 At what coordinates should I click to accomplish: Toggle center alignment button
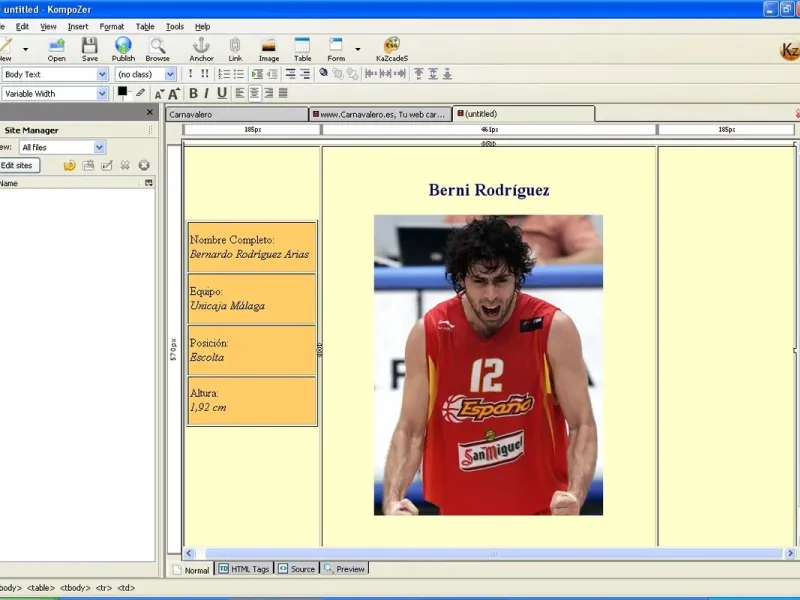pos(254,93)
